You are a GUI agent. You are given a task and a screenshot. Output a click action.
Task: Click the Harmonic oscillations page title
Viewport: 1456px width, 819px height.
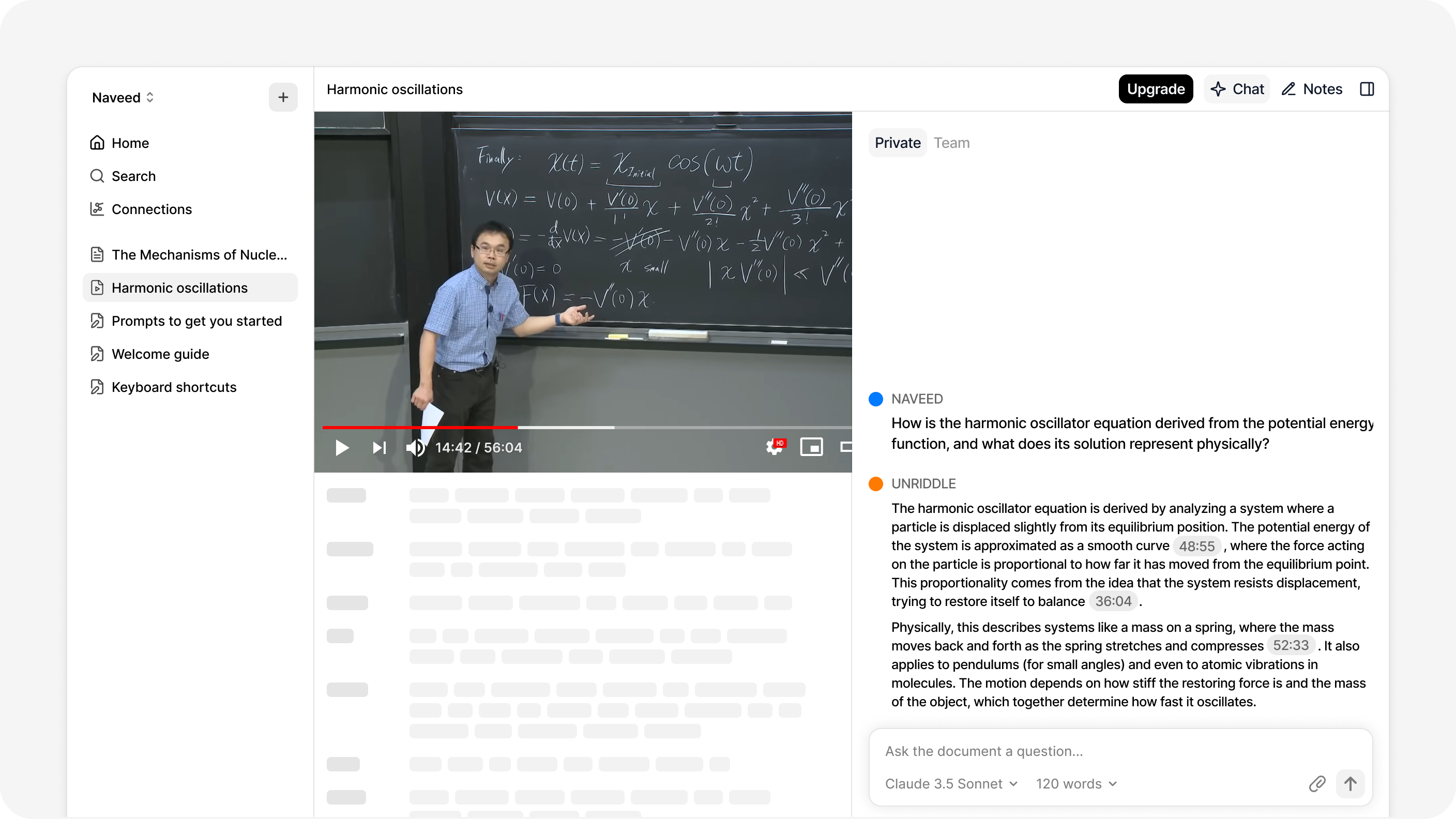[395, 89]
